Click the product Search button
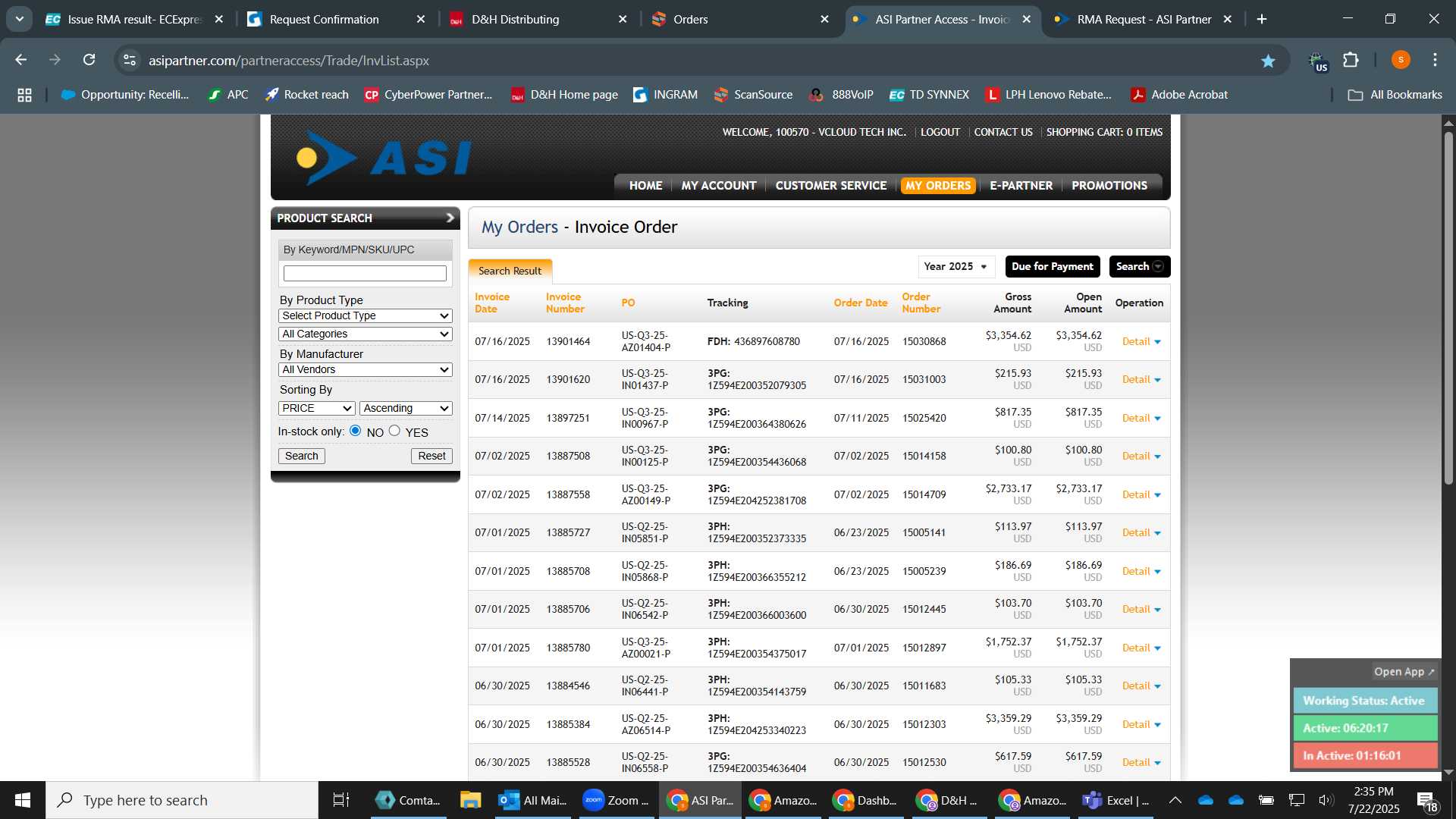Viewport: 1456px width, 819px height. (301, 456)
